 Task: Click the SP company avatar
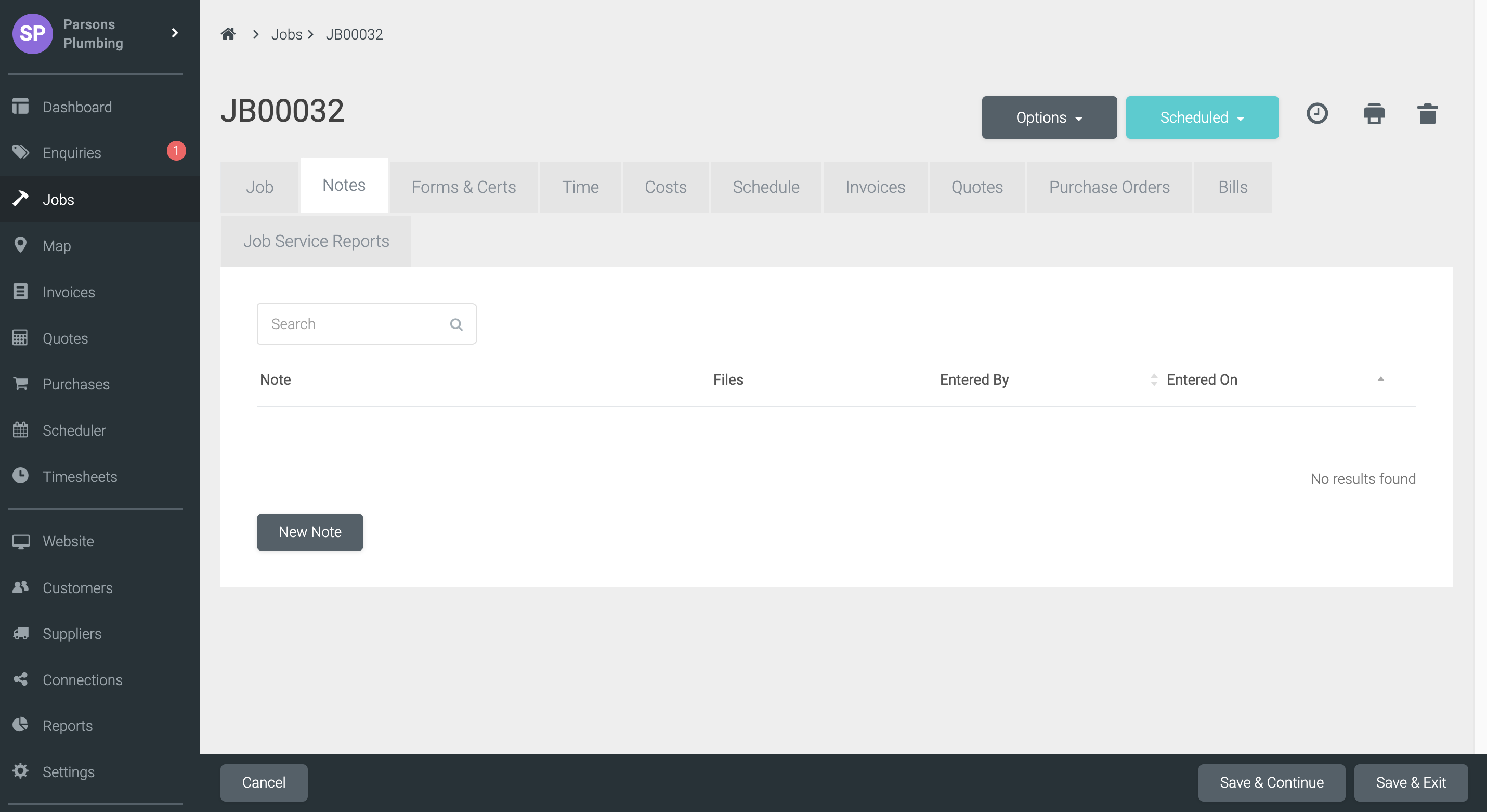32,33
